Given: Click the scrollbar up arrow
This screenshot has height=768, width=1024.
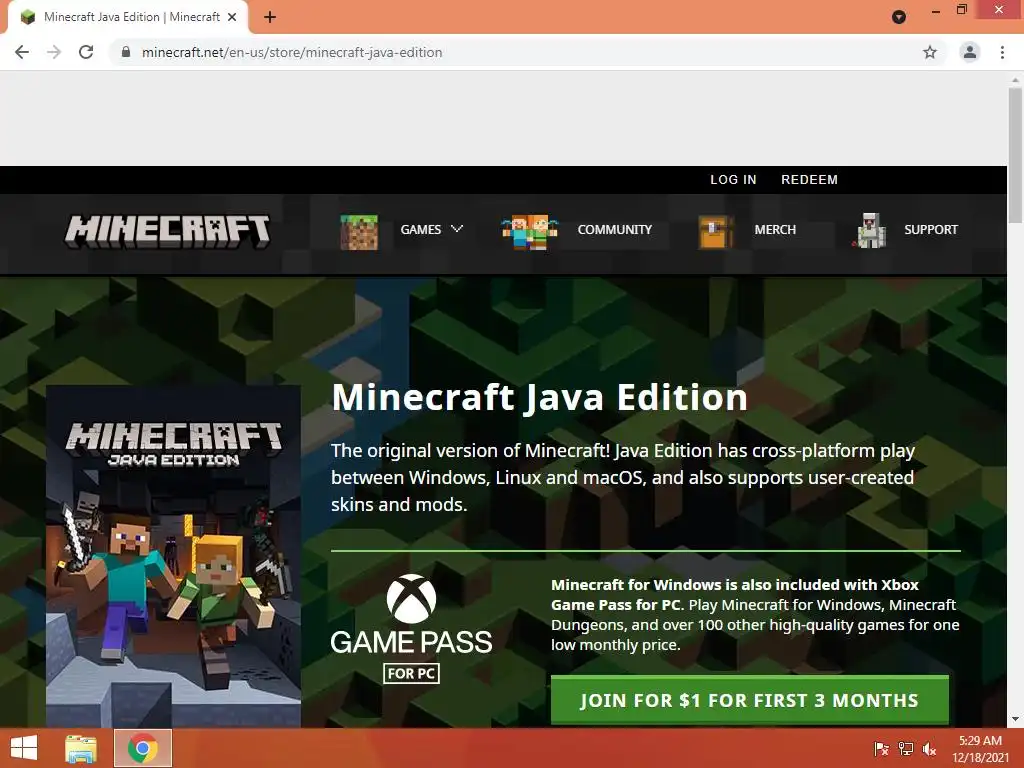Looking at the screenshot, I should (x=1015, y=78).
